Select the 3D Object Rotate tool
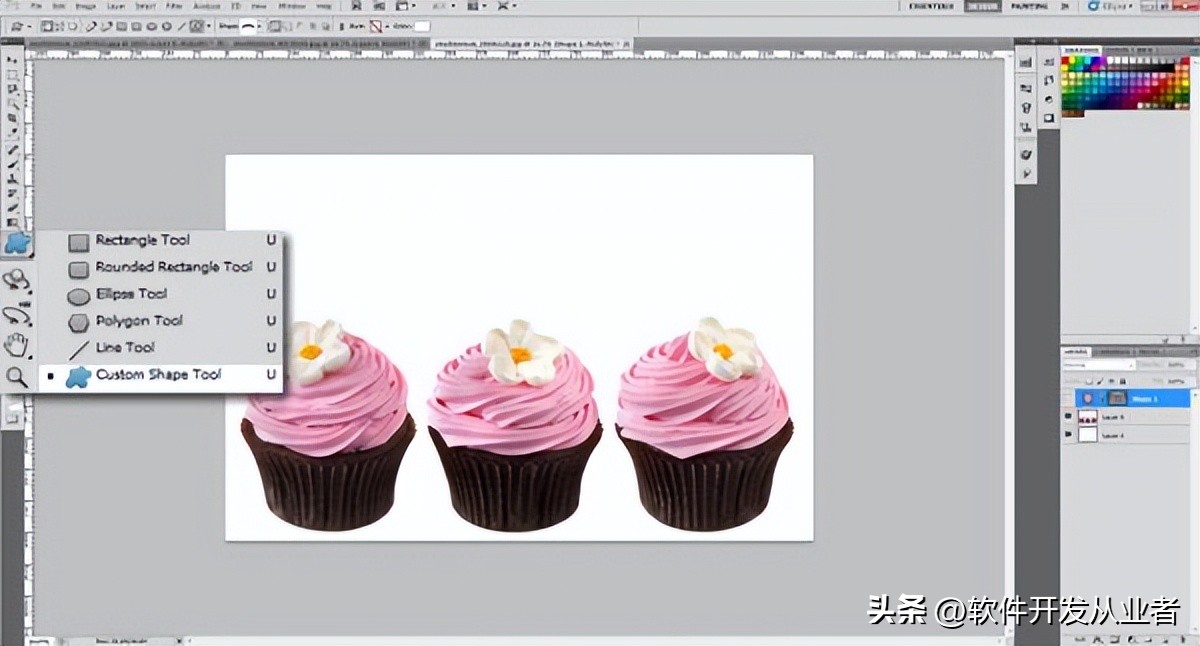The image size is (1200, 646). (x=17, y=281)
